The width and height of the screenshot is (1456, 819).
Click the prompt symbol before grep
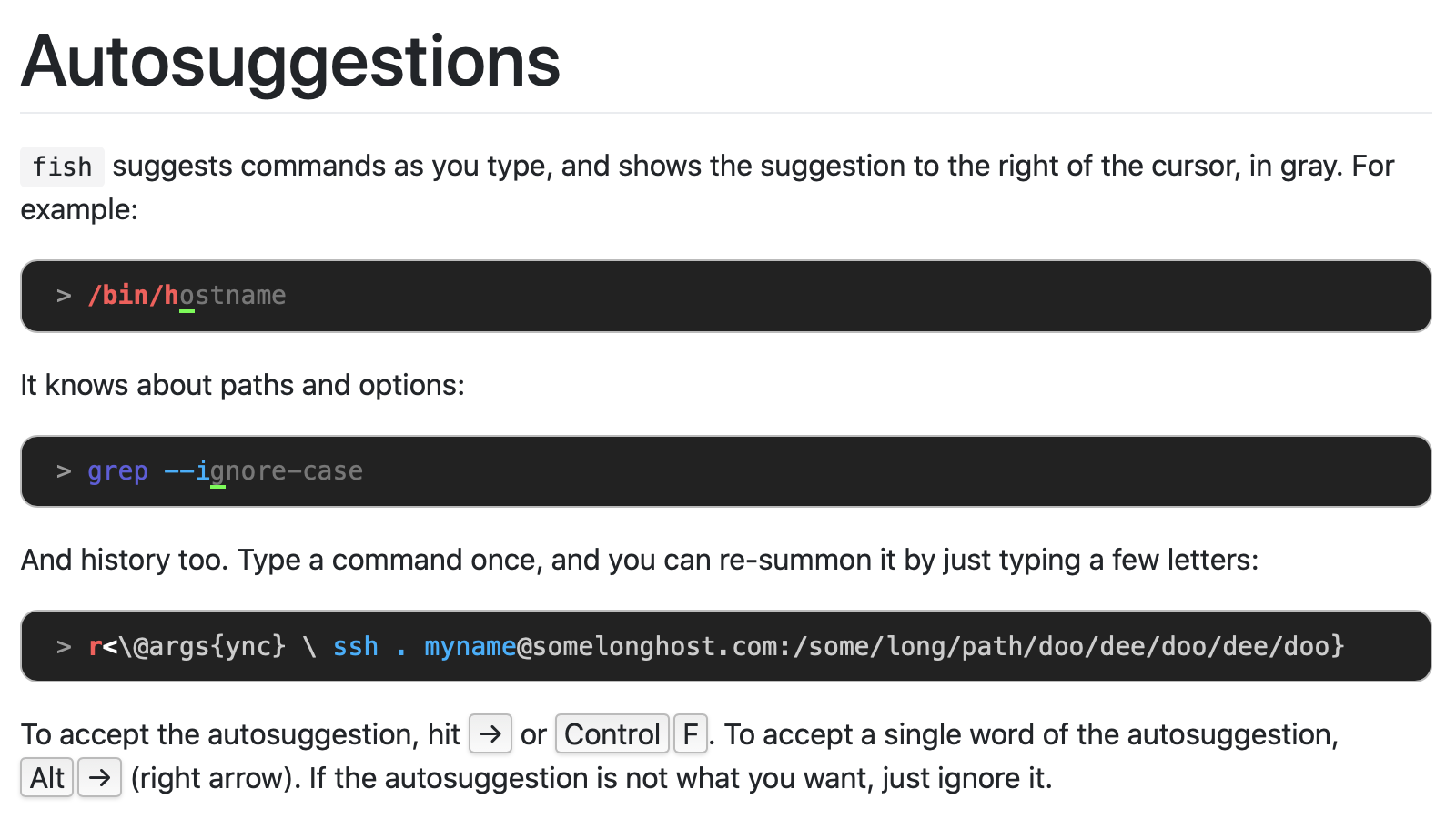click(x=64, y=471)
